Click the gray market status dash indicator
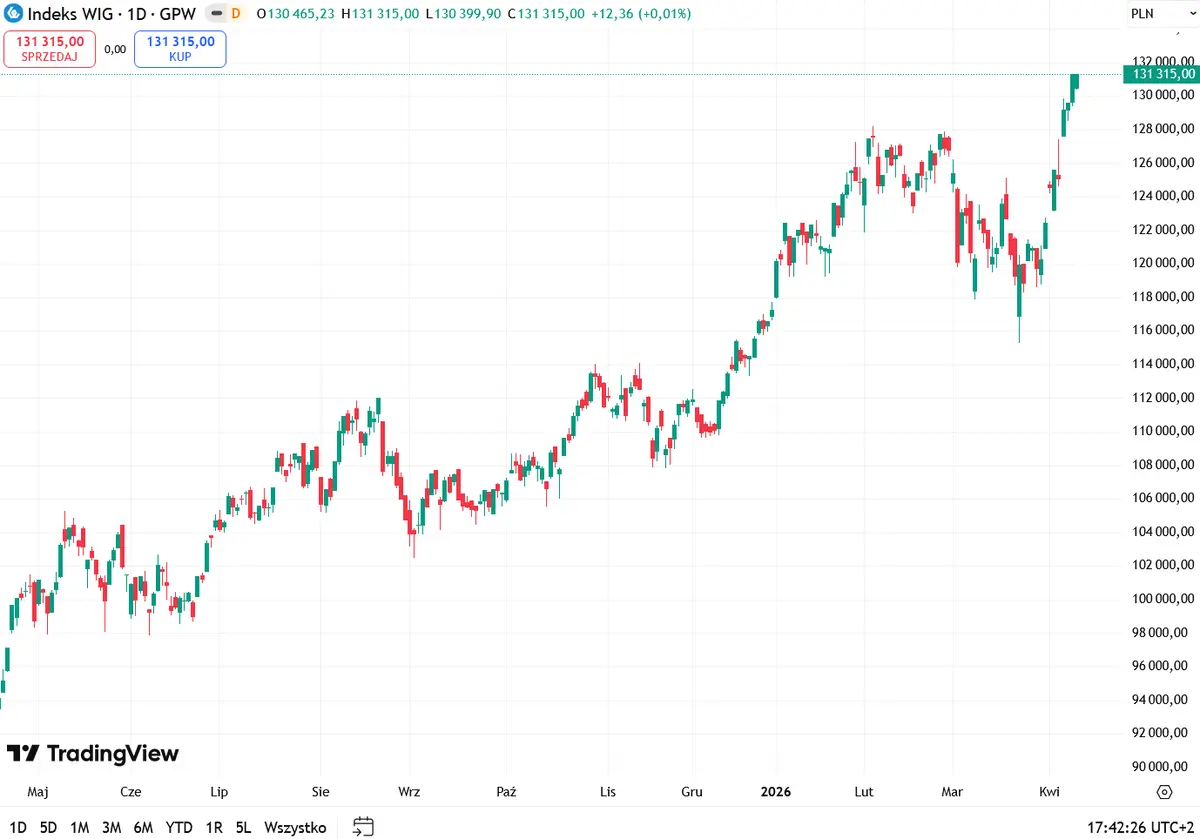Image resolution: width=1200 pixels, height=839 pixels. click(x=217, y=14)
